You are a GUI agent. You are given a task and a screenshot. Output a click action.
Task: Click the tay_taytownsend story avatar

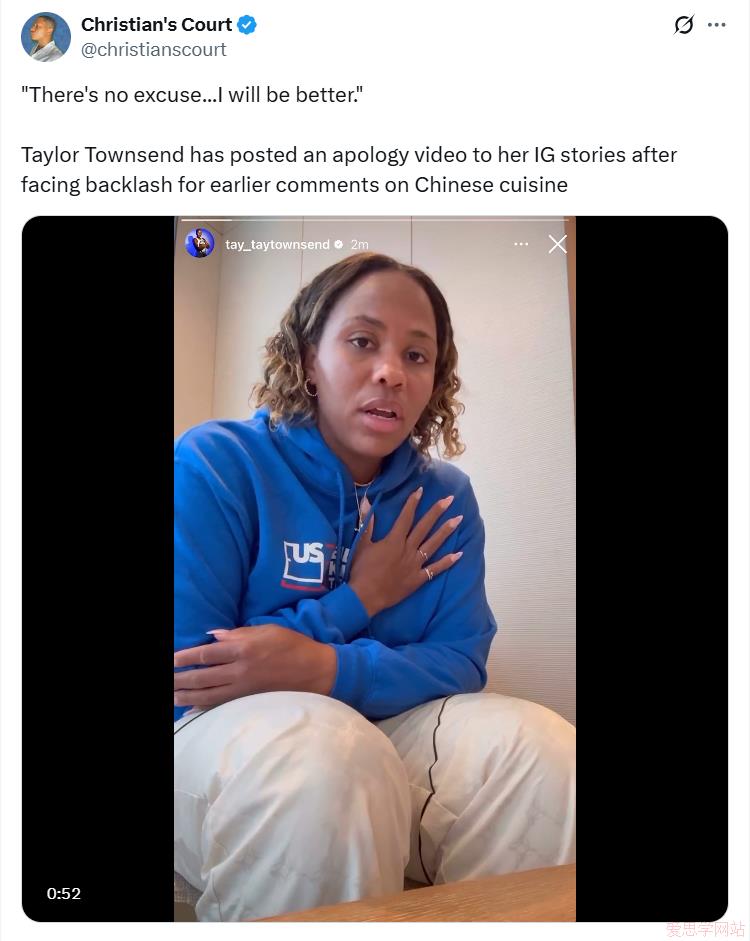coord(200,244)
